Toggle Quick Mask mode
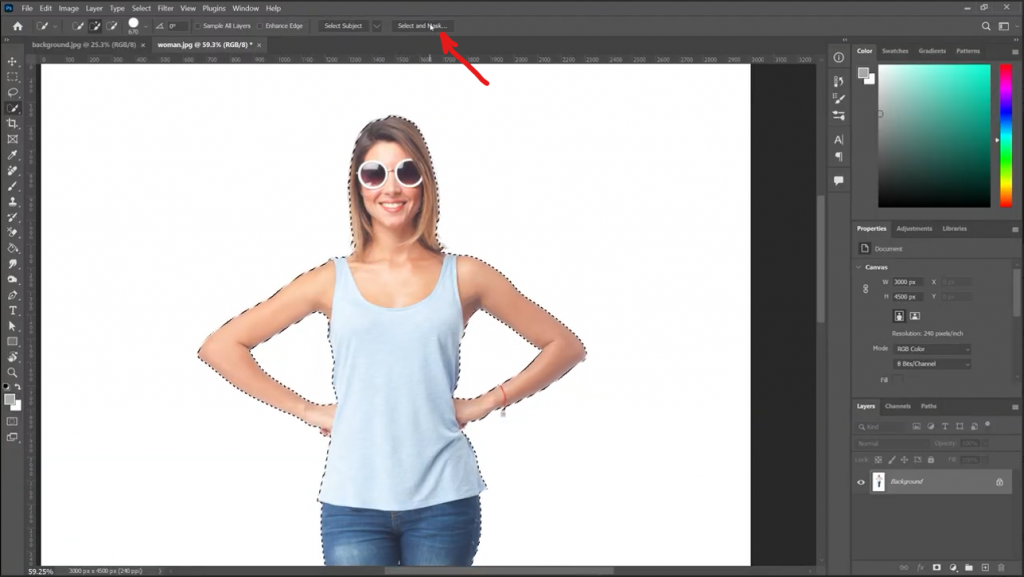The width and height of the screenshot is (1024, 577). [12, 422]
